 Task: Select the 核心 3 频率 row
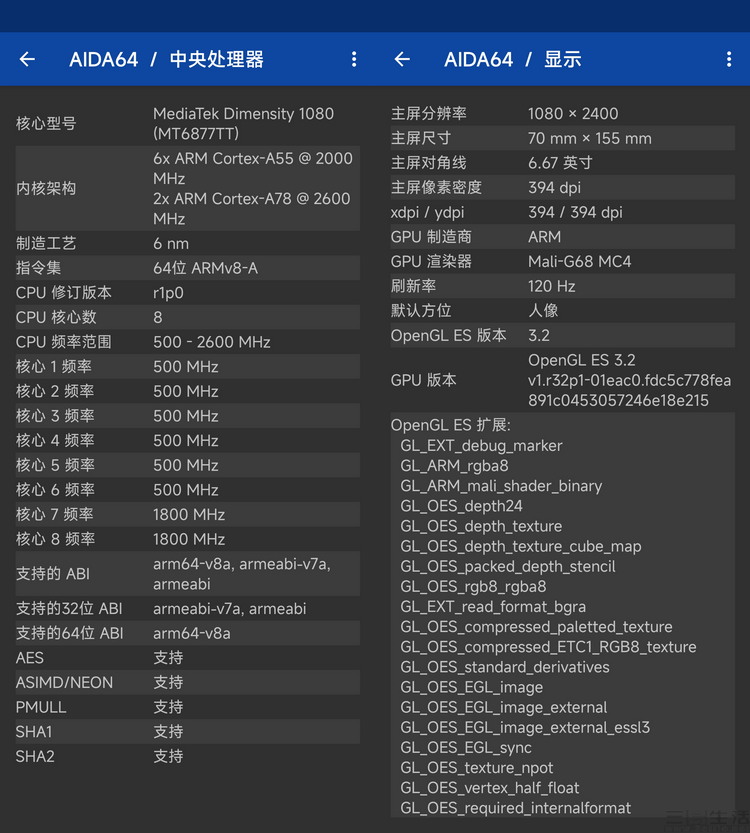pos(188,415)
